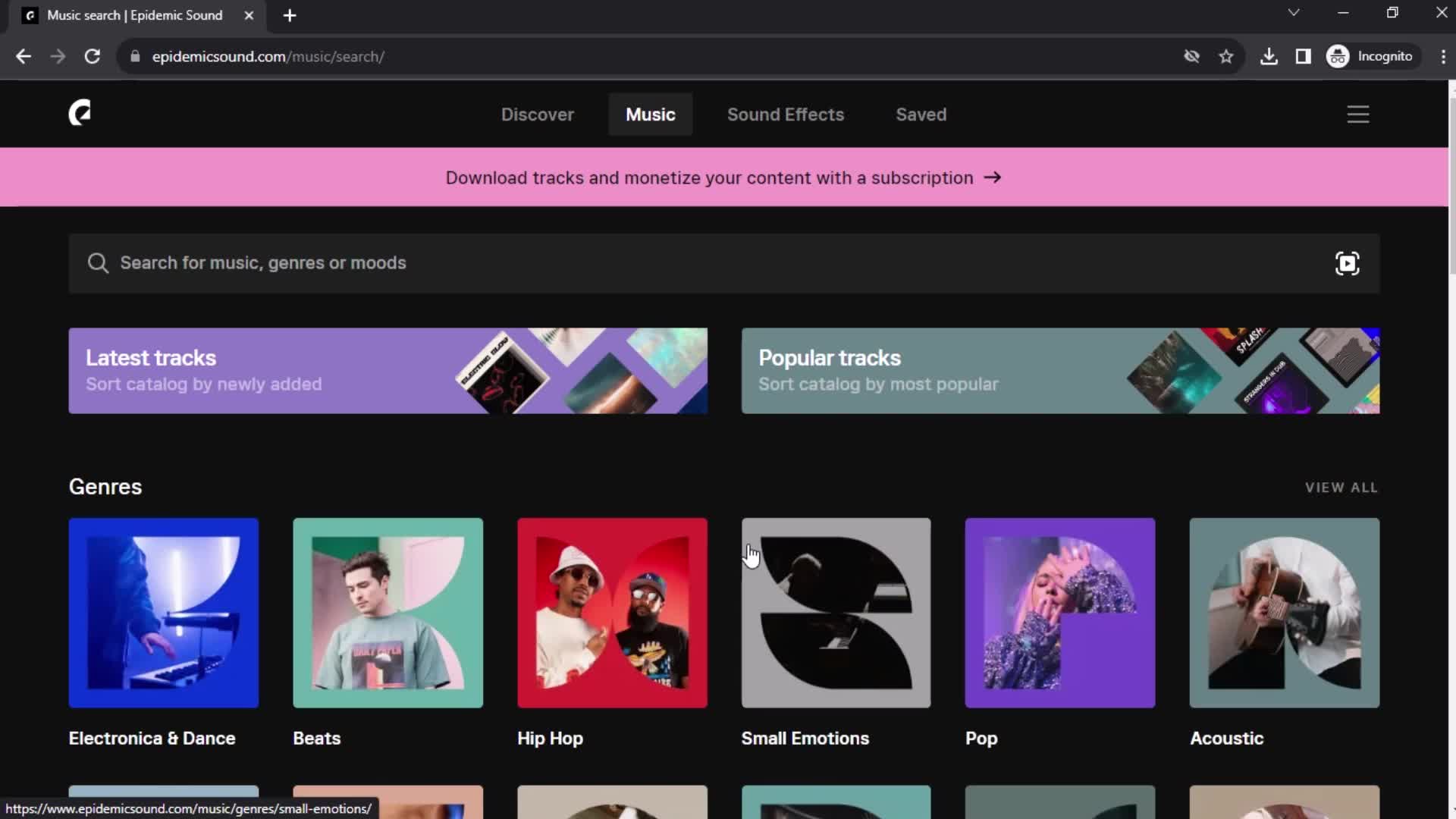Open Saved navigation menu item
Screen dimensions: 1456x819
(921, 114)
